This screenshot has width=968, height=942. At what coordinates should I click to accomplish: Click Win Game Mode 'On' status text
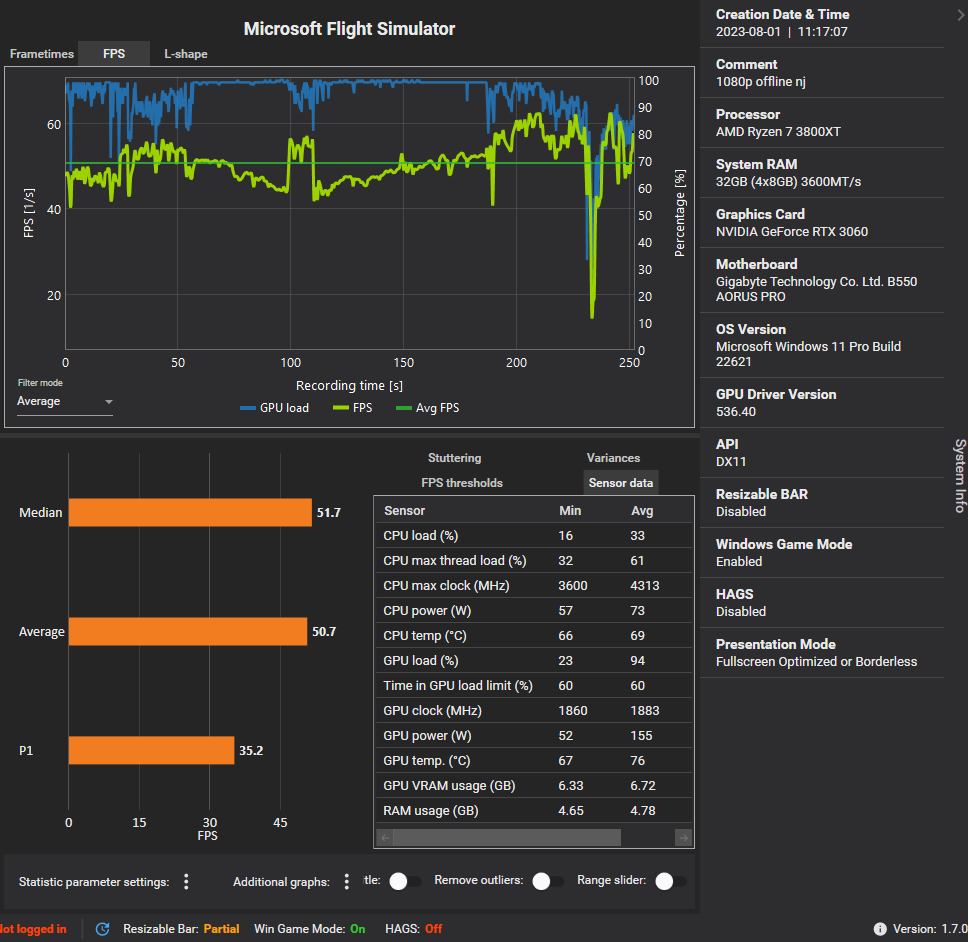point(357,928)
